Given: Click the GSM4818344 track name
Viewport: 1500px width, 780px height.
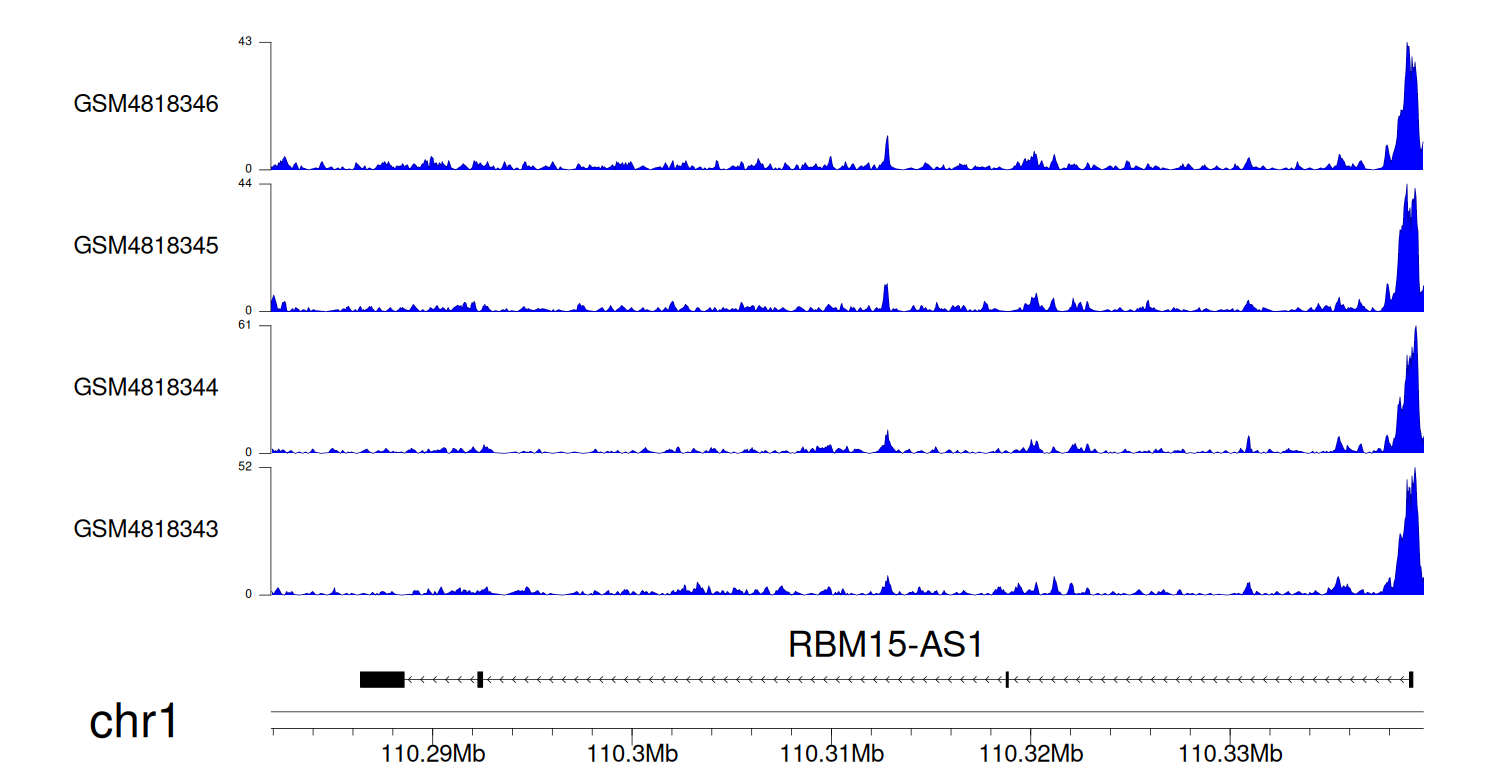Looking at the screenshot, I should [146, 387].
